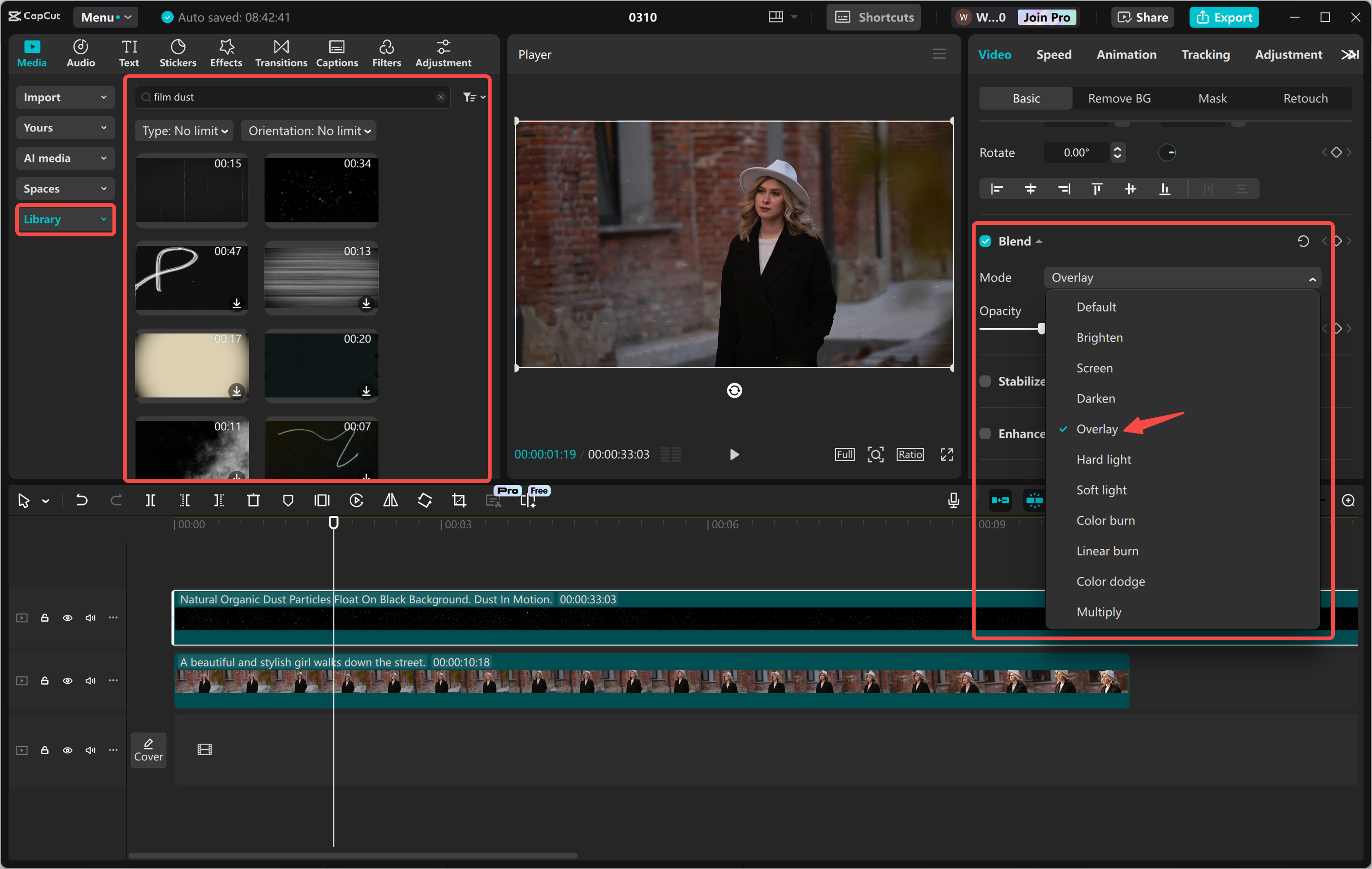
Task: Mirror the clip using the flip icon
Action: tap(390, 500)
